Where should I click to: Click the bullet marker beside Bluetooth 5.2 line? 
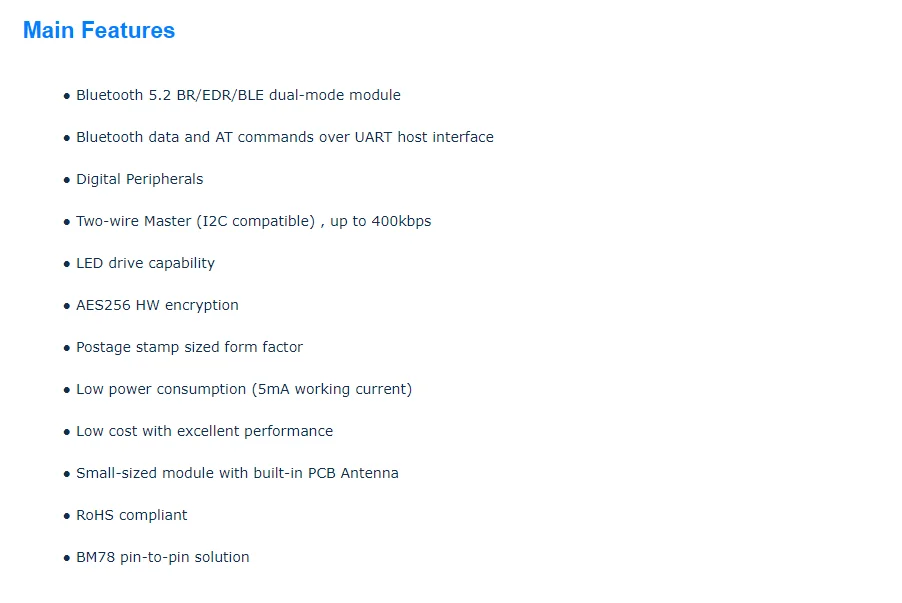point(67,97)
